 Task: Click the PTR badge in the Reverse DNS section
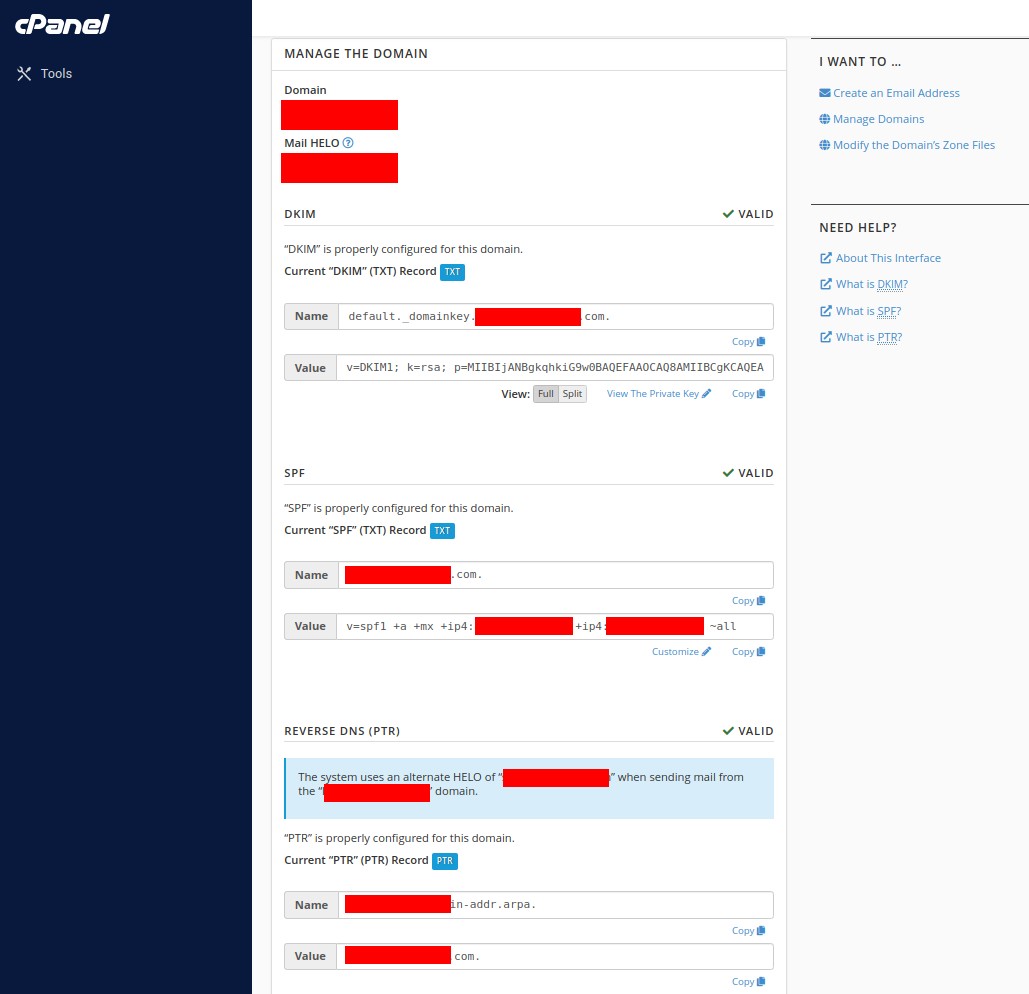pos(444,860)
